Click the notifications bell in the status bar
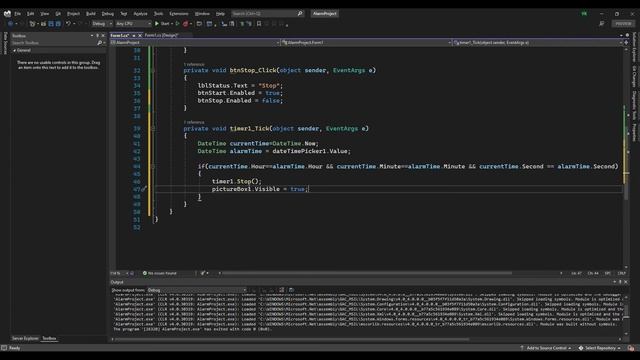This screenshot has width=640, height=360. tap(631, 348)
